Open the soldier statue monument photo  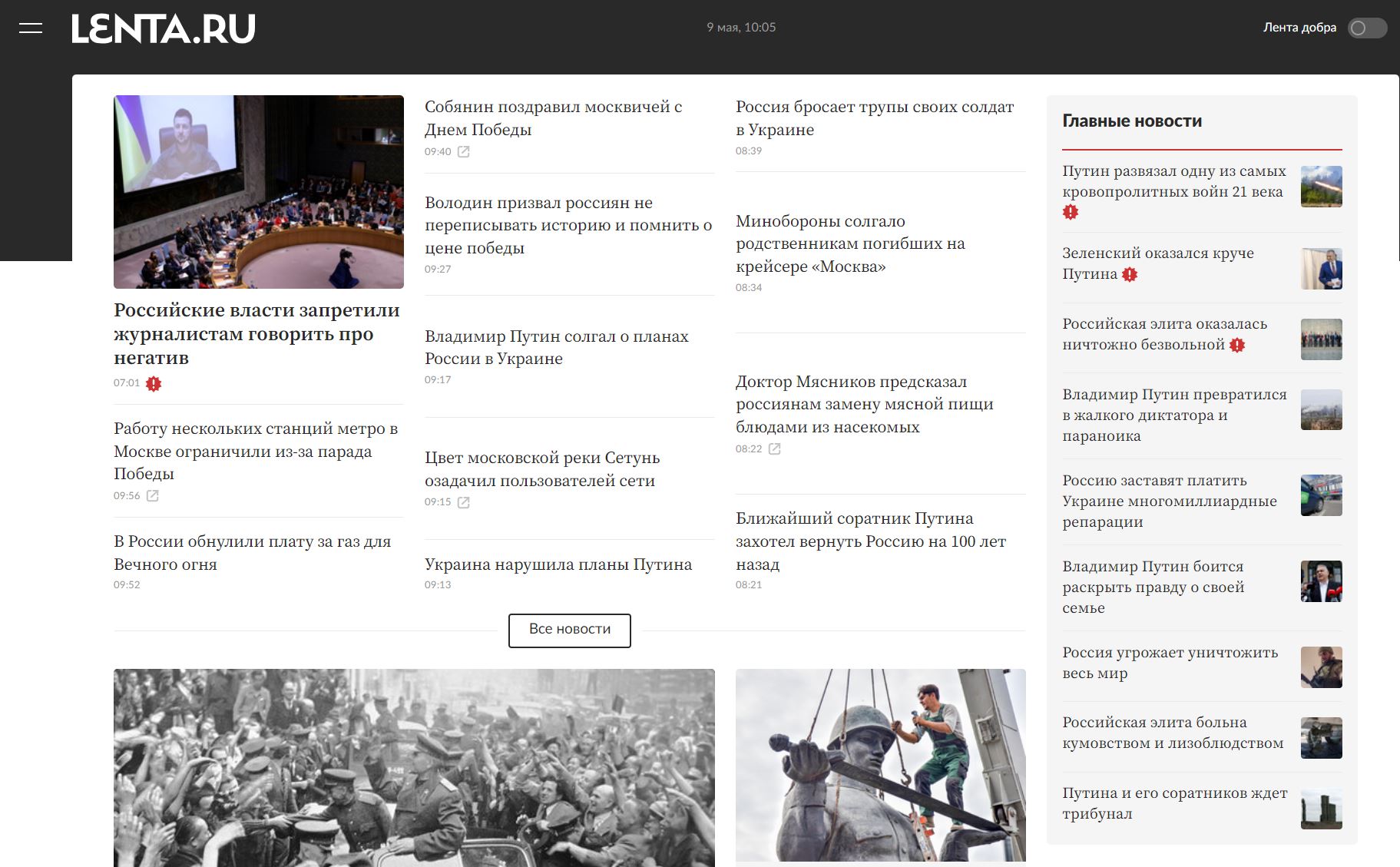(x=880, y=765)
